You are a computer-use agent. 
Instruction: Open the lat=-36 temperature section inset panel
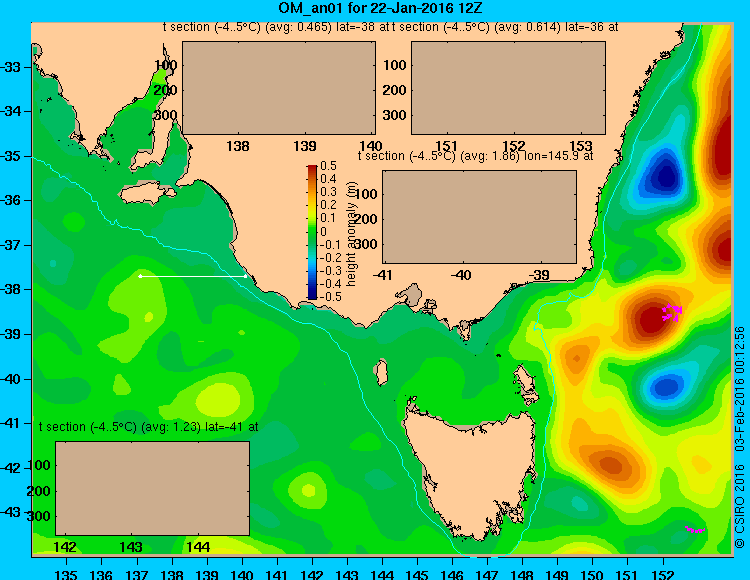coord(508,88)
